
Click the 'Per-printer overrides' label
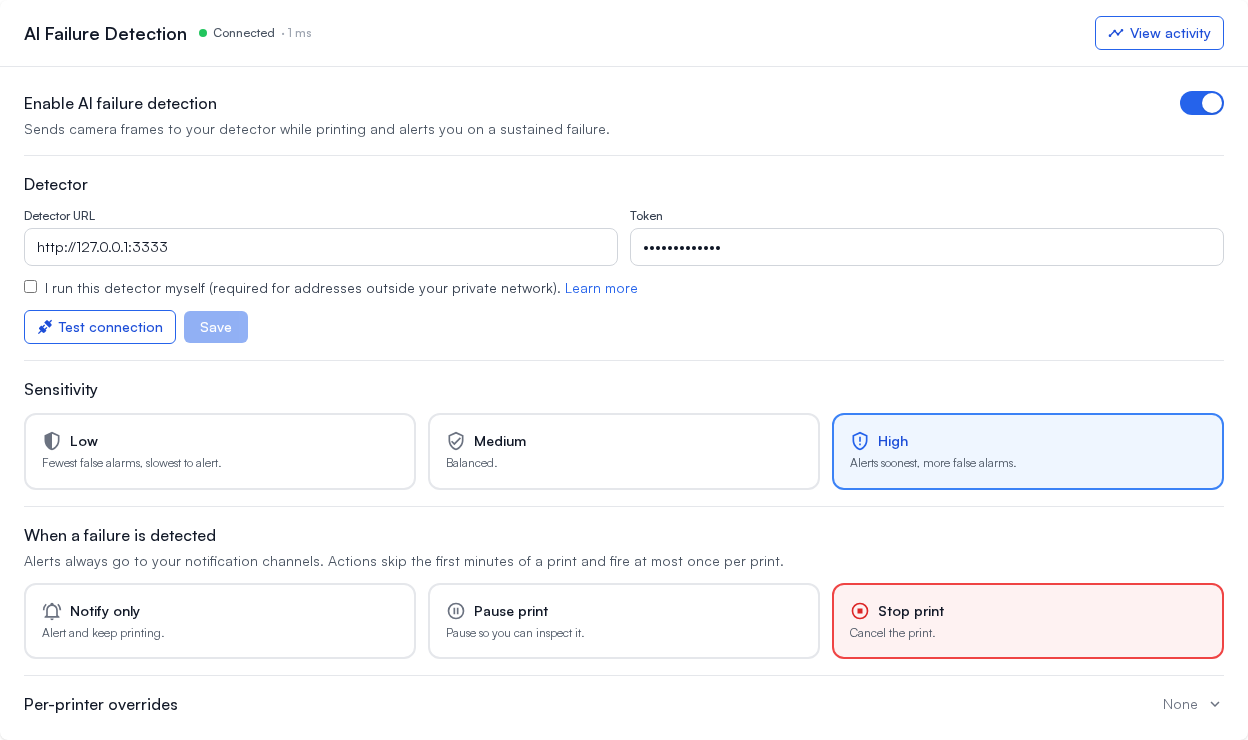pos(101,704)
